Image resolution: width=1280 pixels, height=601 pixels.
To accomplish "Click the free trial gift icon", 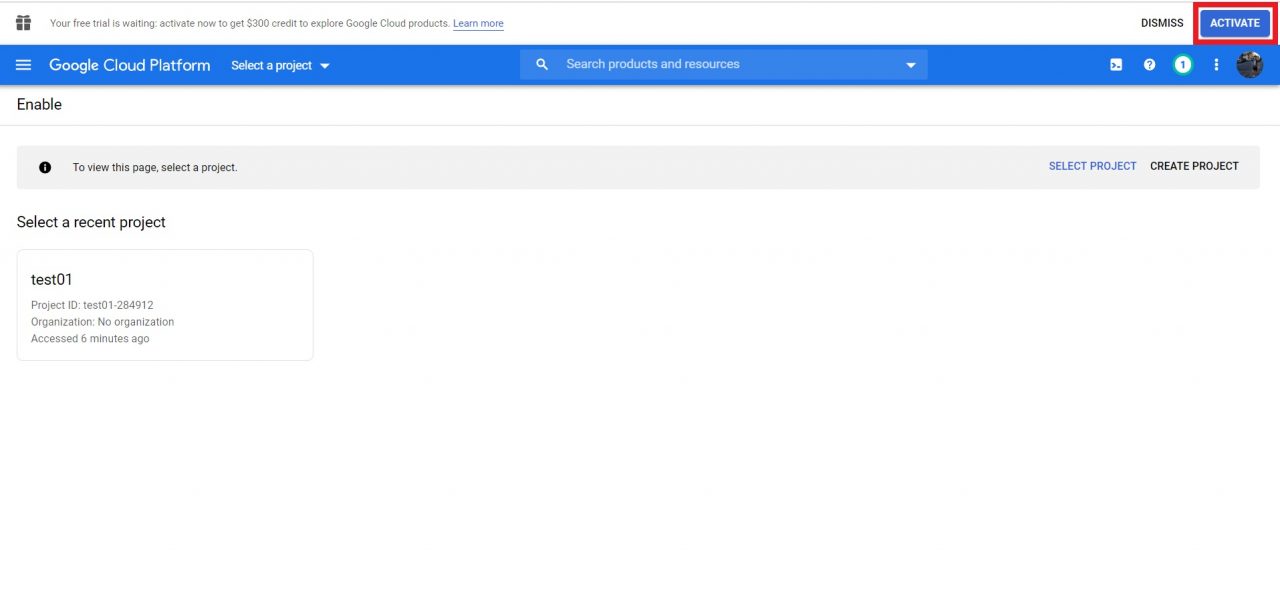I will 24,23.
